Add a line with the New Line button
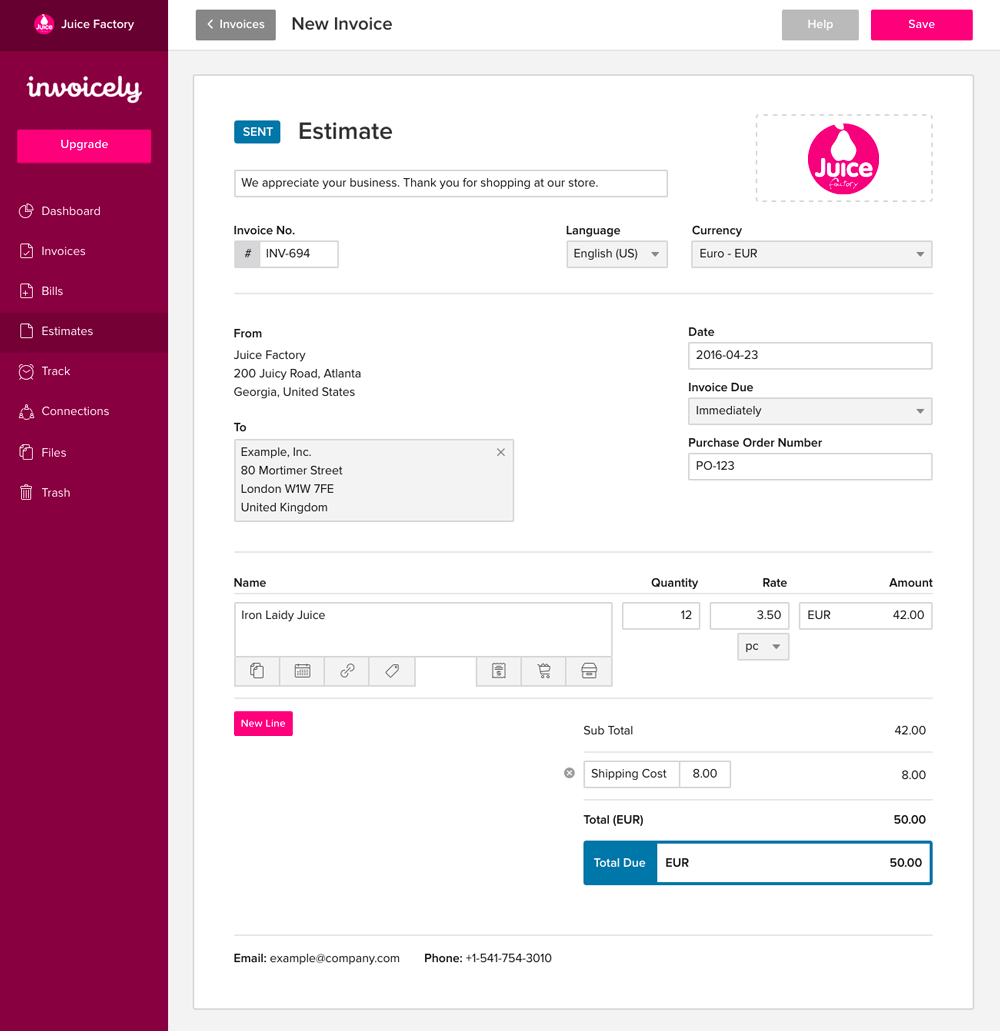This screenshot has width=1000, height=1031. coord(263,722)
